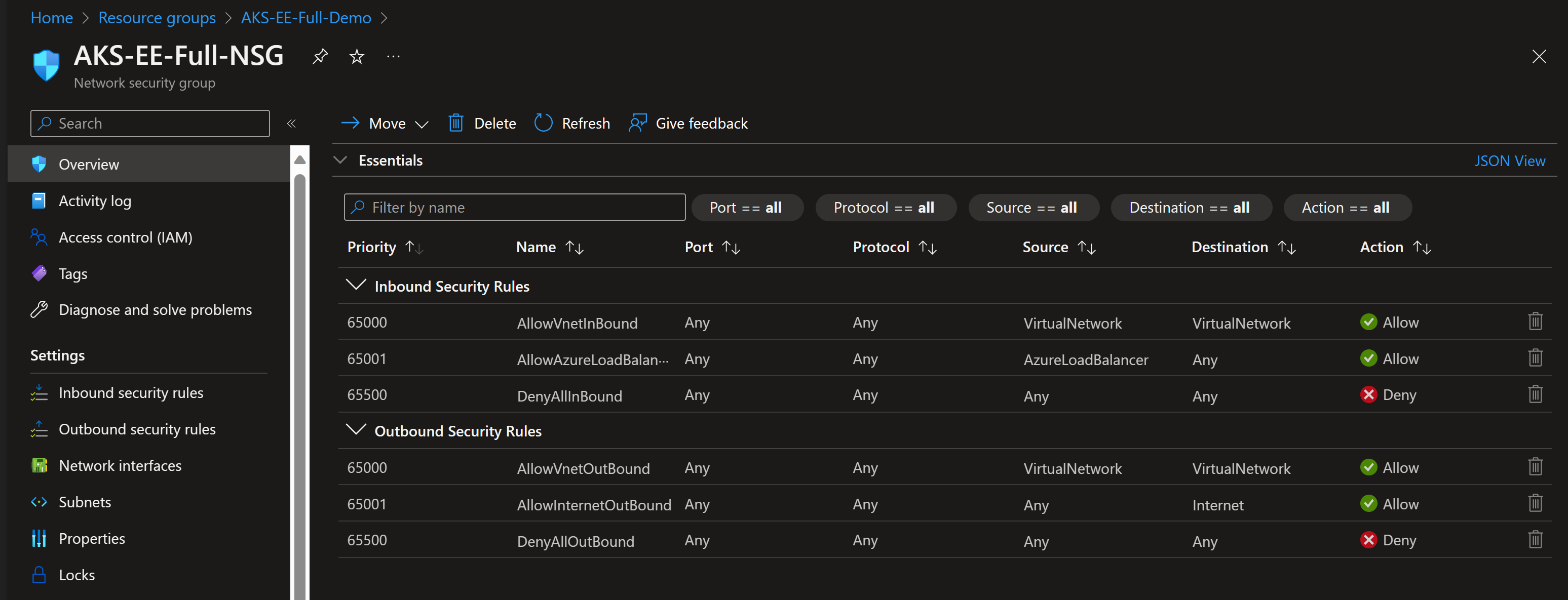Pin AKS-EE-Full-NSG to dashboard

coord(320,57)
